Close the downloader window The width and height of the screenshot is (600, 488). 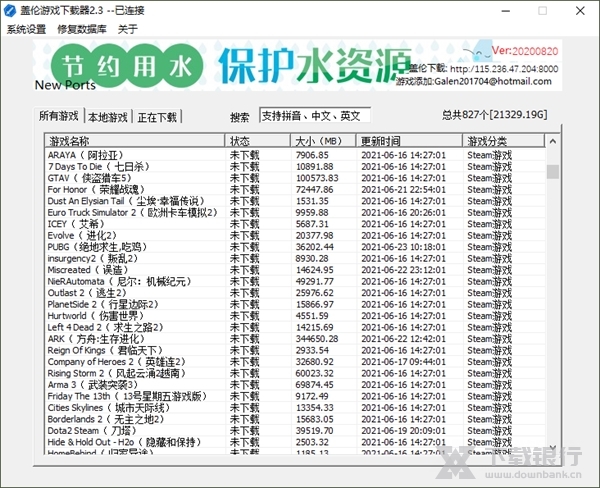580,11
